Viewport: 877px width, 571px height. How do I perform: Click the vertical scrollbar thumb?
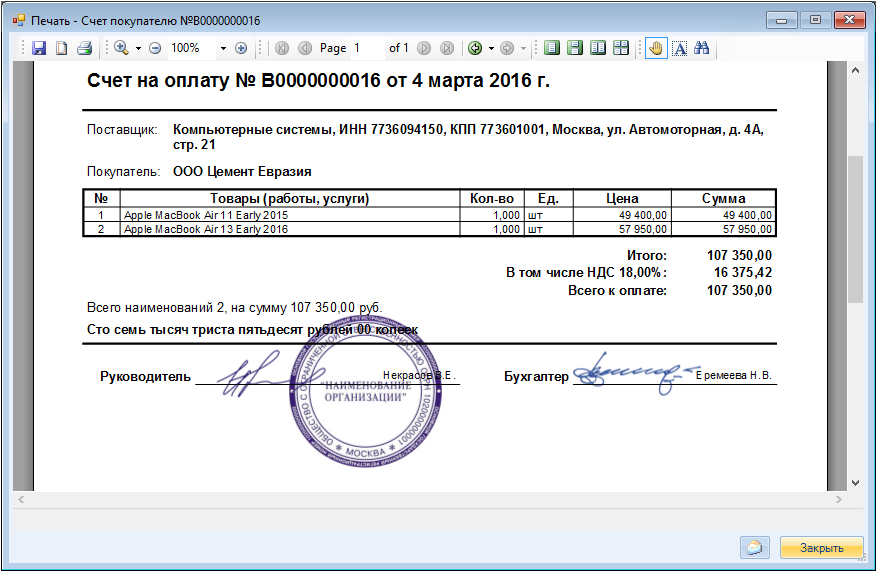pyautogui.click(x=855, y=229)
